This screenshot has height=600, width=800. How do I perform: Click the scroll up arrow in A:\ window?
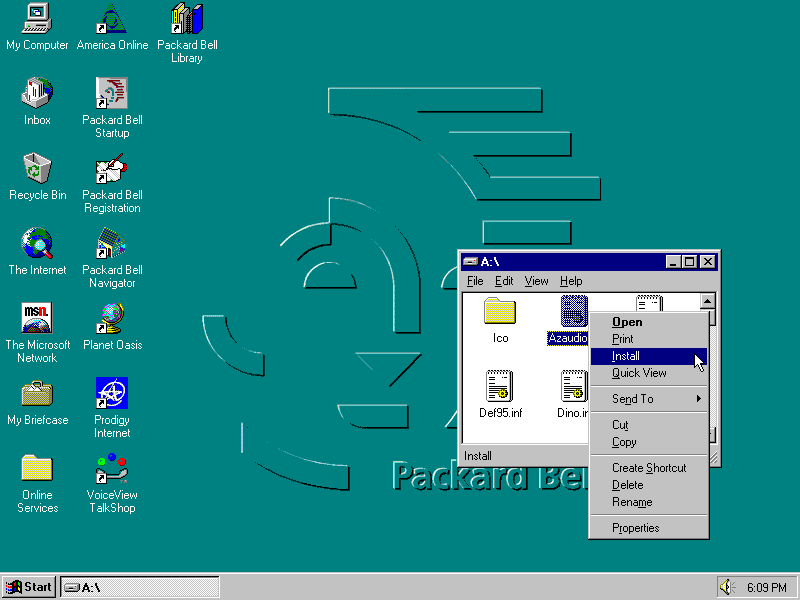point(707,301)
